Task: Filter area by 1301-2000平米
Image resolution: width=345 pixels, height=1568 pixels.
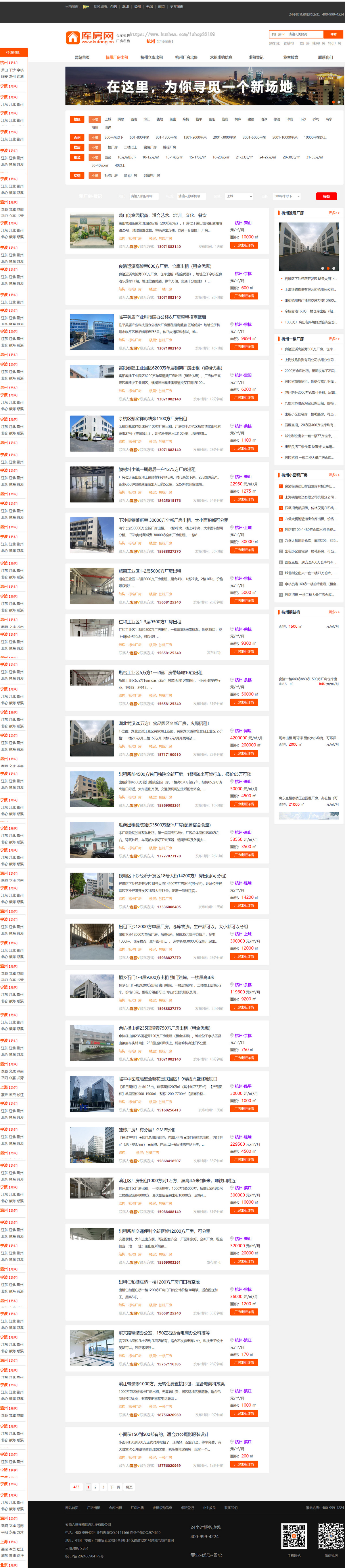Action: click(x=195, y=138)
